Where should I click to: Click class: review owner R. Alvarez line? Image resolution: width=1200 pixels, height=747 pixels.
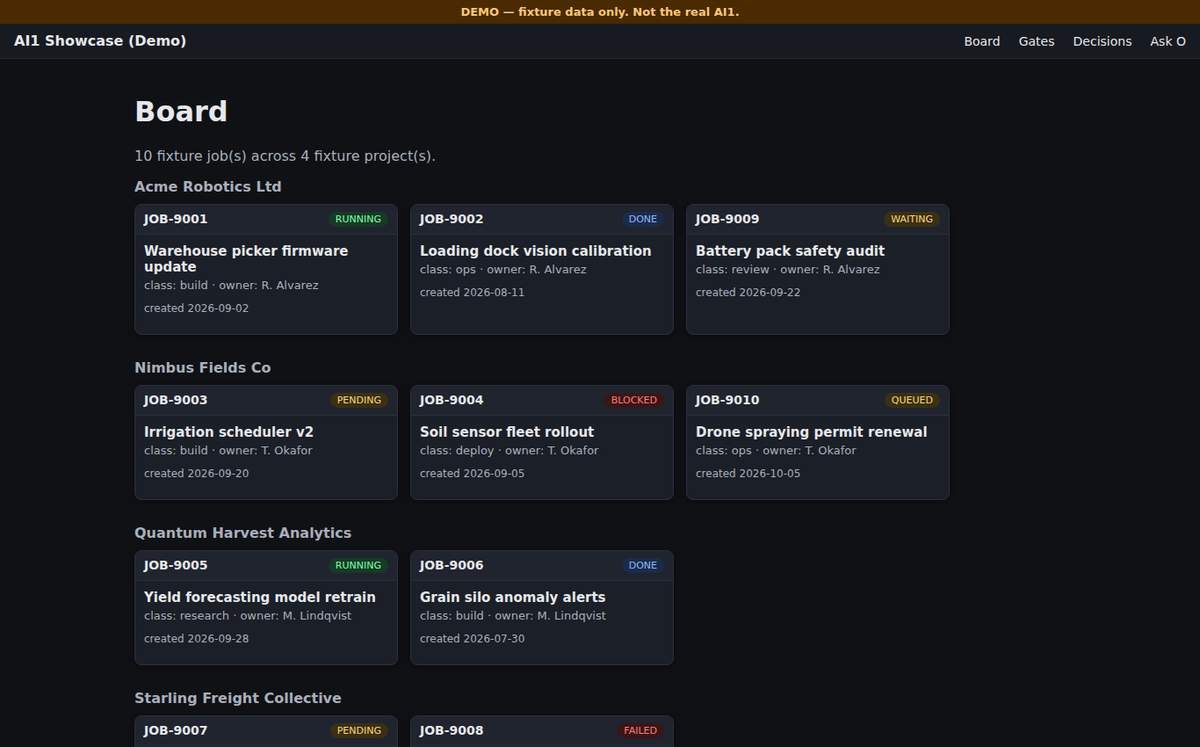788,269
